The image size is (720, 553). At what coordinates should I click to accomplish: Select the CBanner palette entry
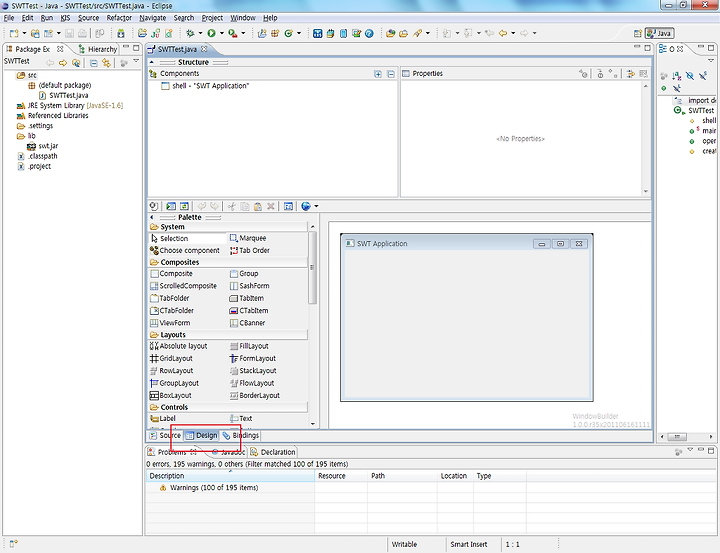(x=247, y=323)
